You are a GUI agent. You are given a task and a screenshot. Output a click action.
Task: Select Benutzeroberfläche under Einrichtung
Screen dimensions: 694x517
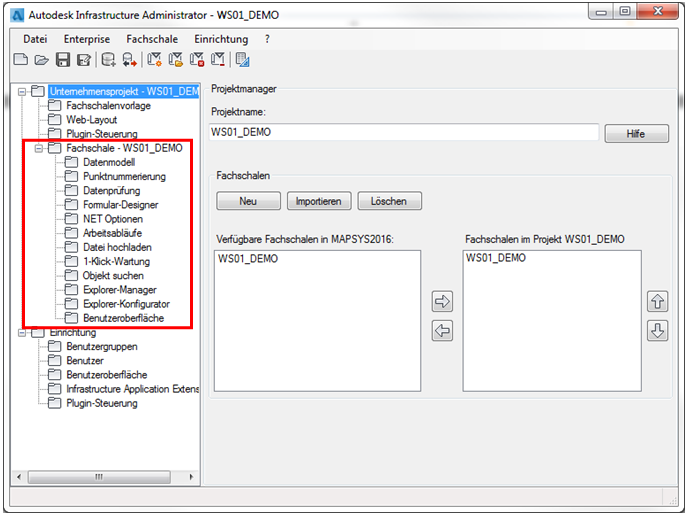point(107,374)
